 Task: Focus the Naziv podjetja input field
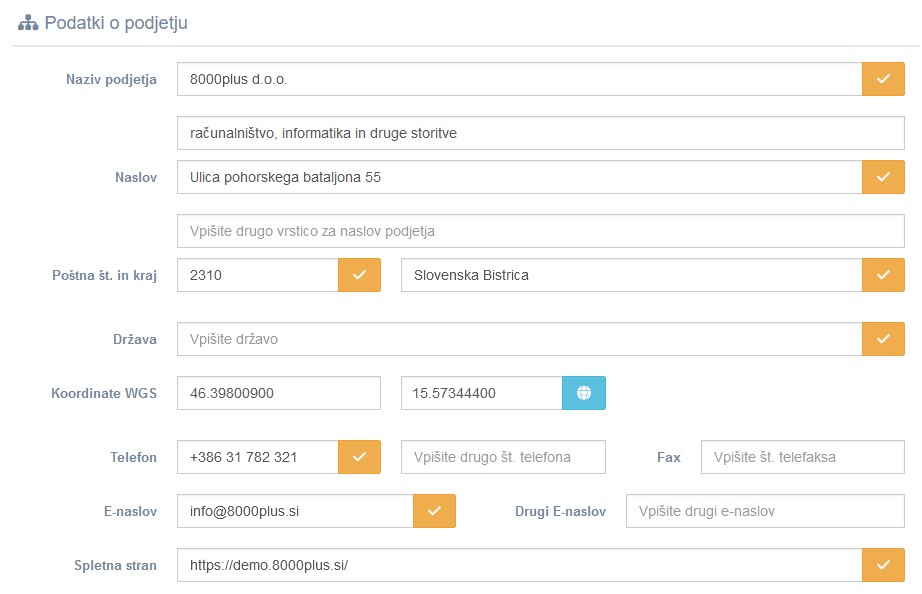coord(518,79)
